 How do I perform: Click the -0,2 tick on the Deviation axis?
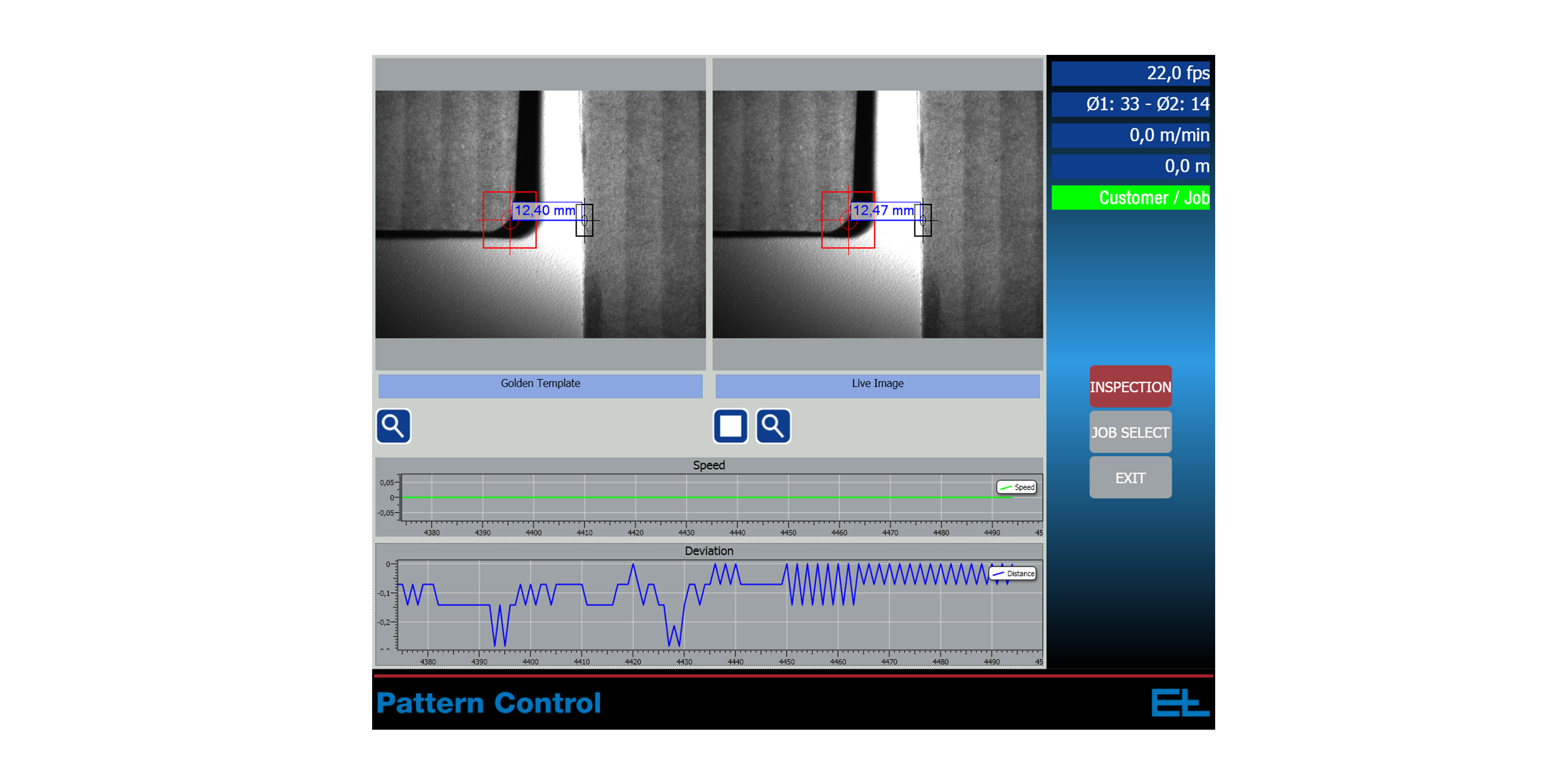[385, 622]
